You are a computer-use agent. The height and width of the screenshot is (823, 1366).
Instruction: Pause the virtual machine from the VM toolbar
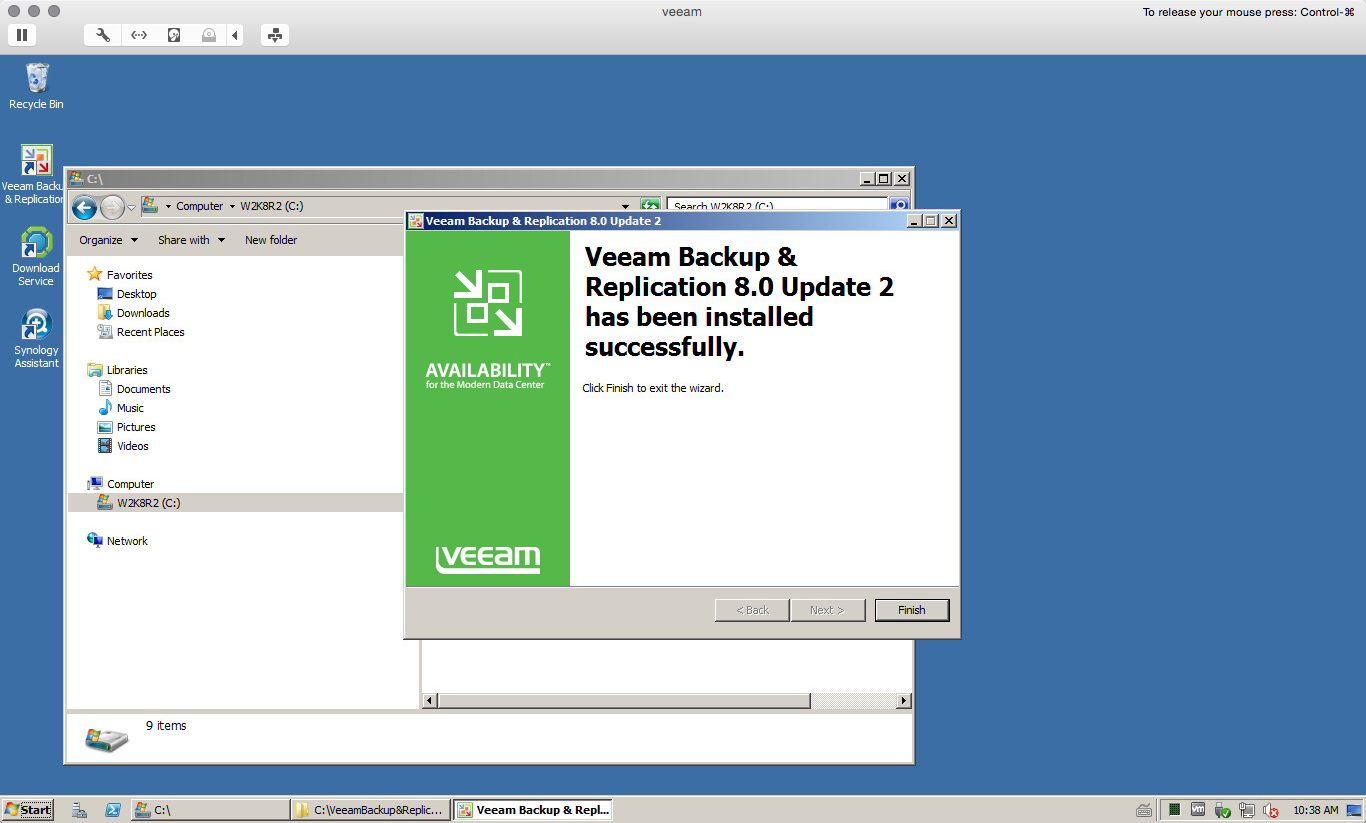click(x=21, y=35)
